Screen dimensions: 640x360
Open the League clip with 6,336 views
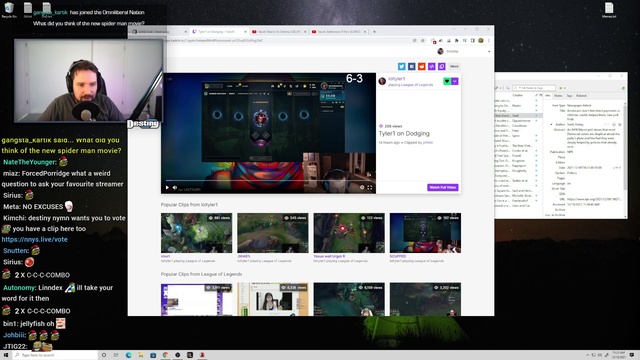coord(273,299)
